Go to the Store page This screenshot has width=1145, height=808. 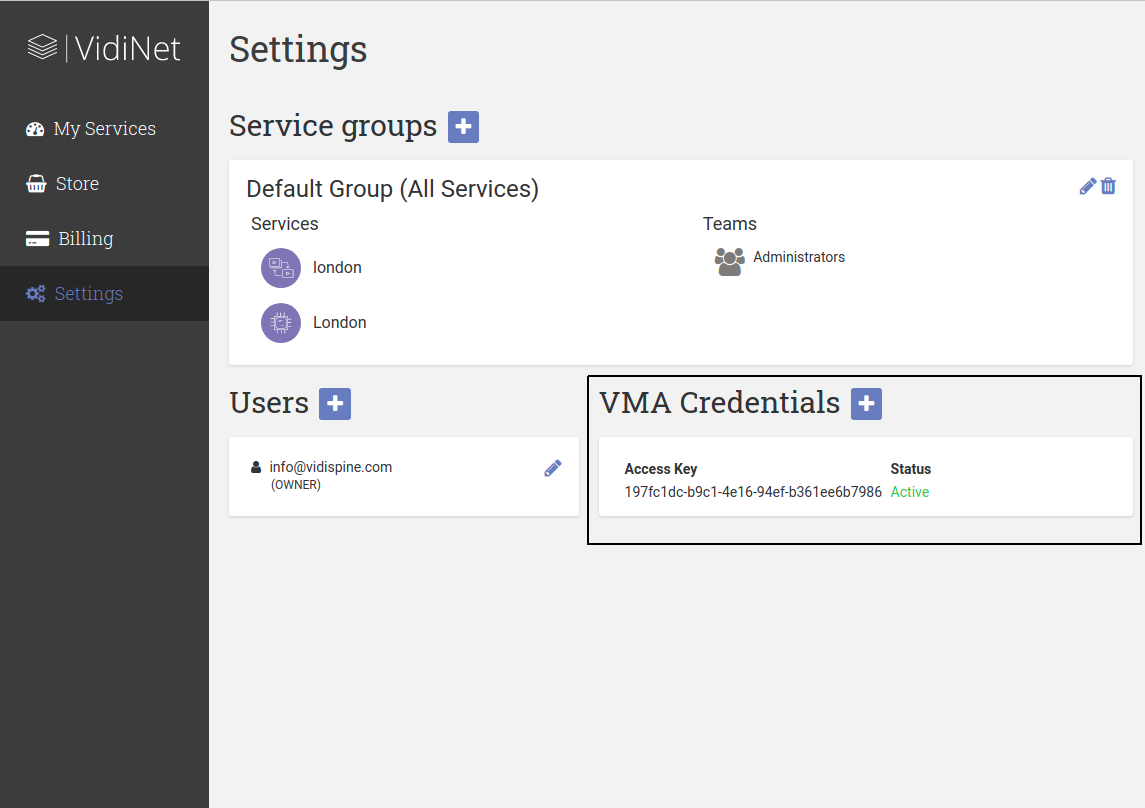(76, 184)
